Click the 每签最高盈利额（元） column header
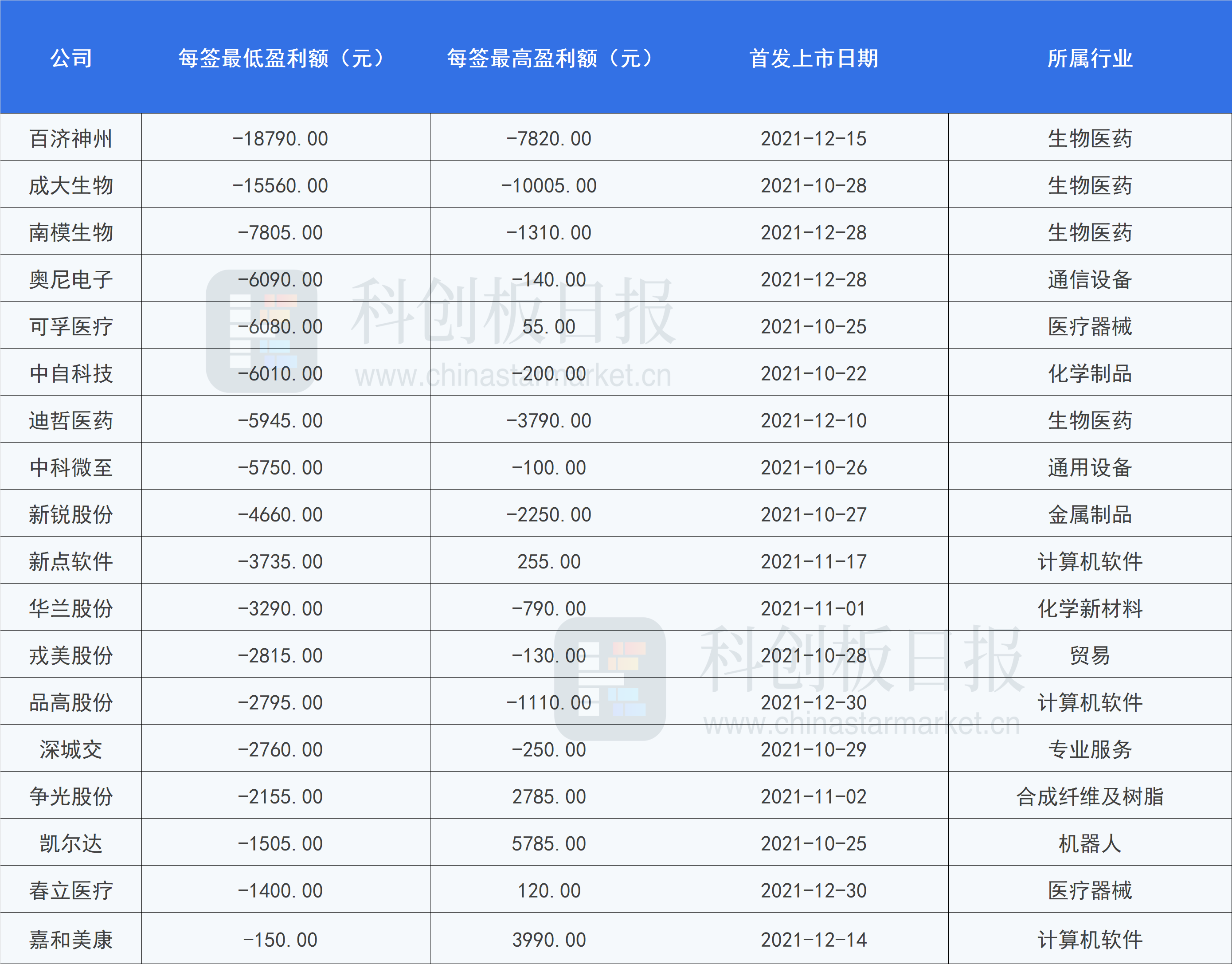The image size is (1232, 964). [549, 58]
